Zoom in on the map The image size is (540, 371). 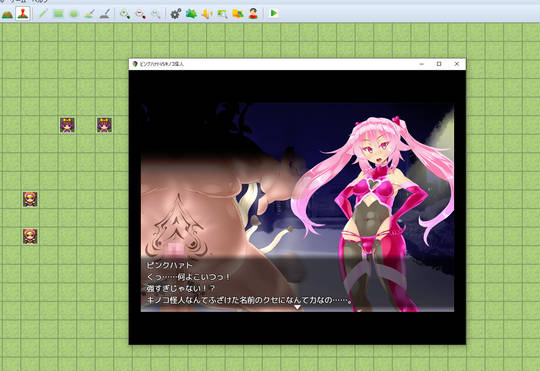(x=125, y=14)
